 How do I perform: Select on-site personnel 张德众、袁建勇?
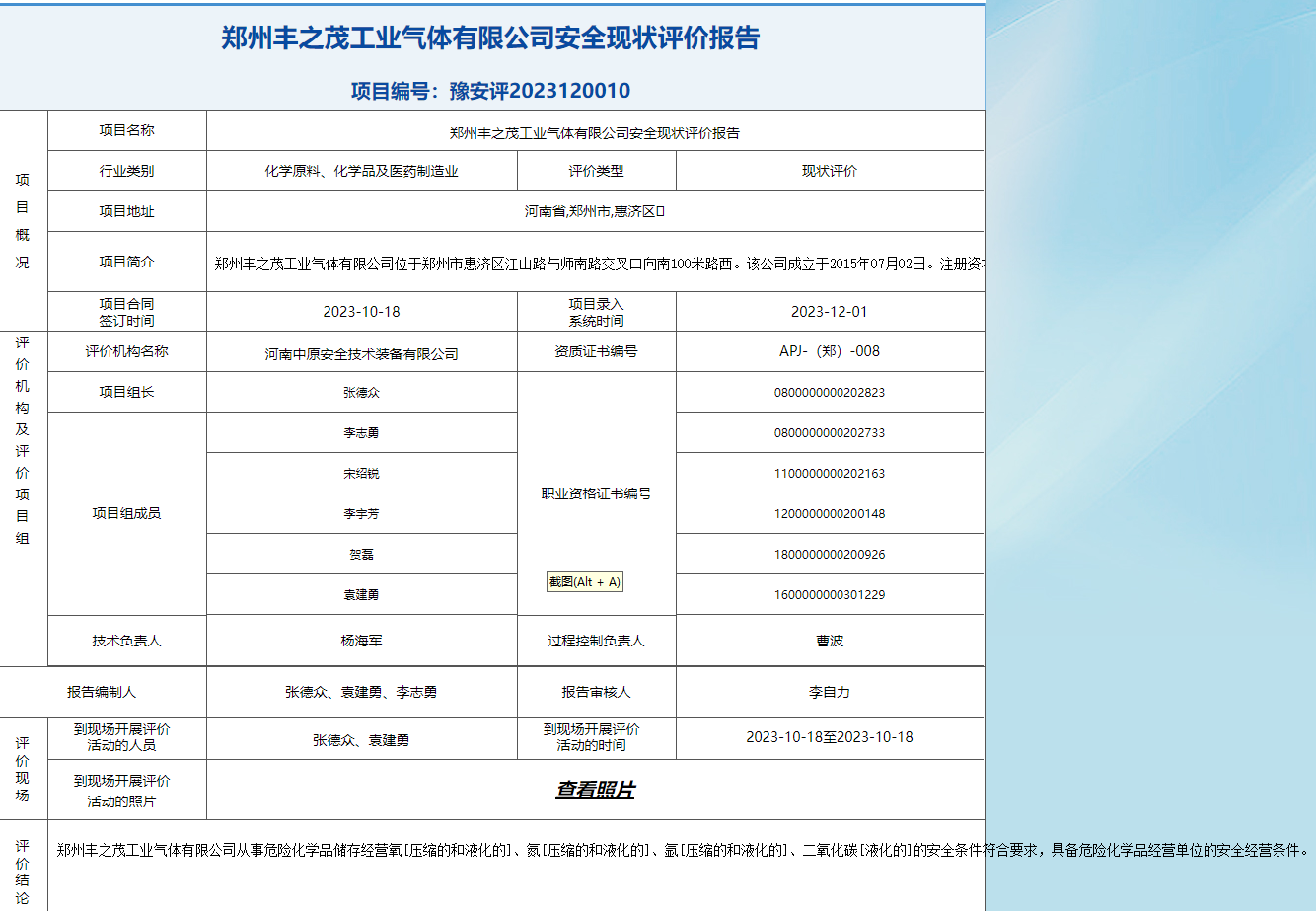pos(361,739)
